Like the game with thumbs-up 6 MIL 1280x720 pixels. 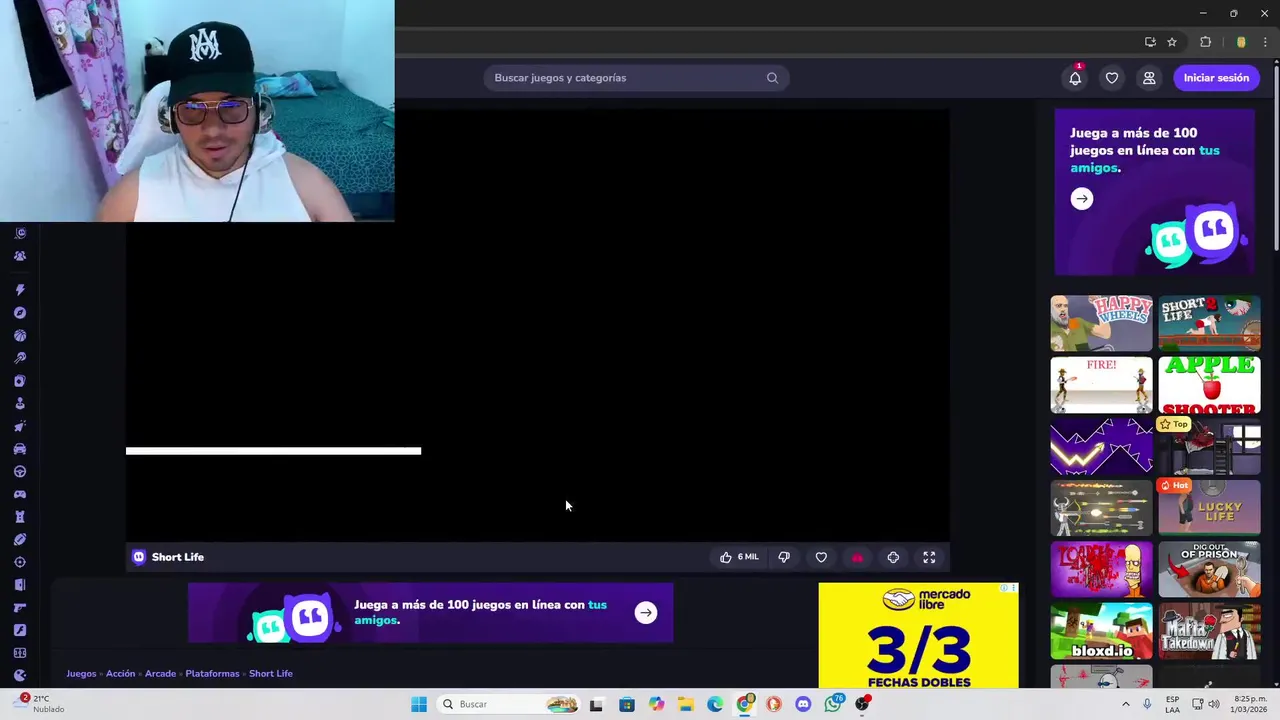(x=739, y=557)
